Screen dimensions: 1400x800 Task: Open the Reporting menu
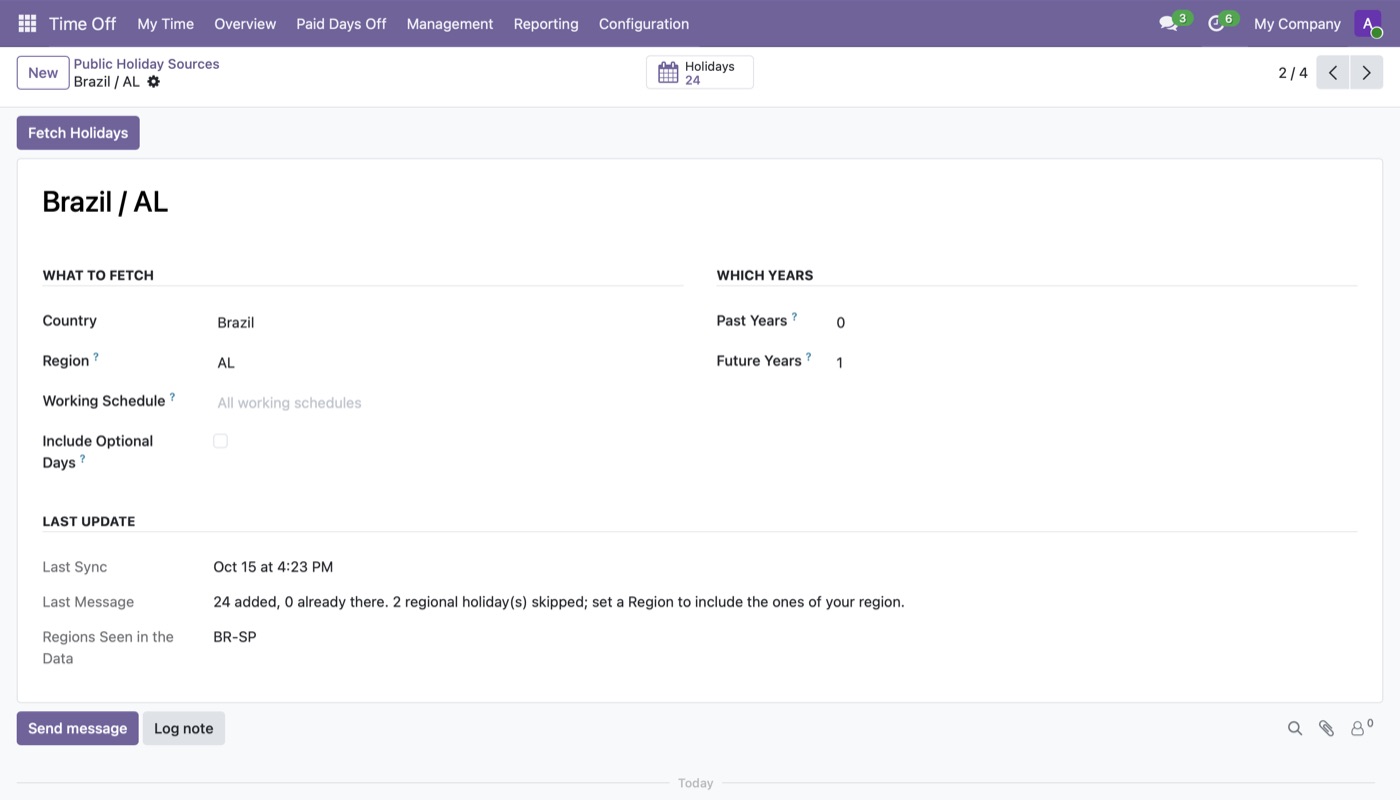tap(546, 24)
